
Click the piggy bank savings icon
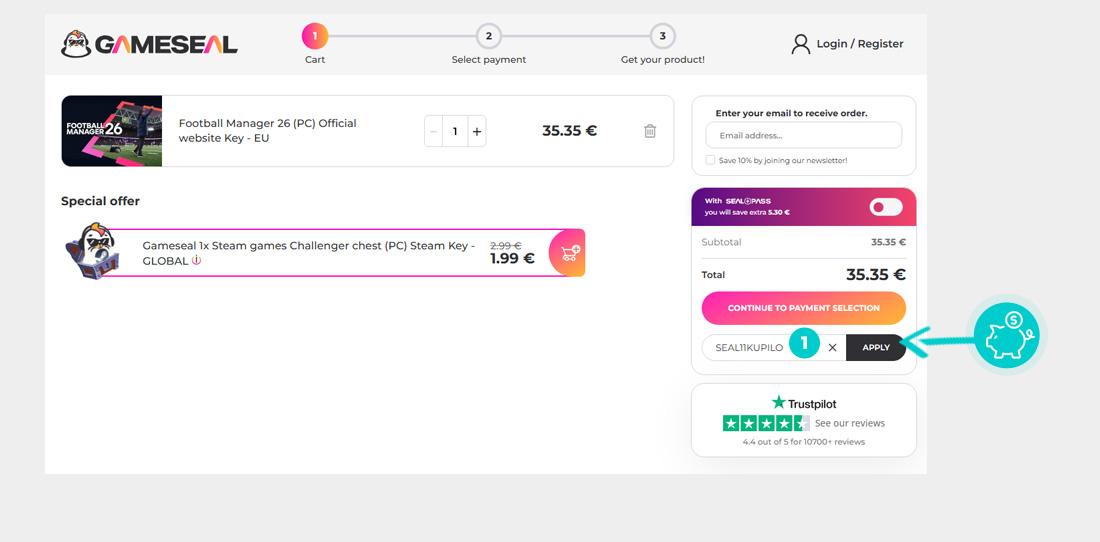(x=1007, y=335)
